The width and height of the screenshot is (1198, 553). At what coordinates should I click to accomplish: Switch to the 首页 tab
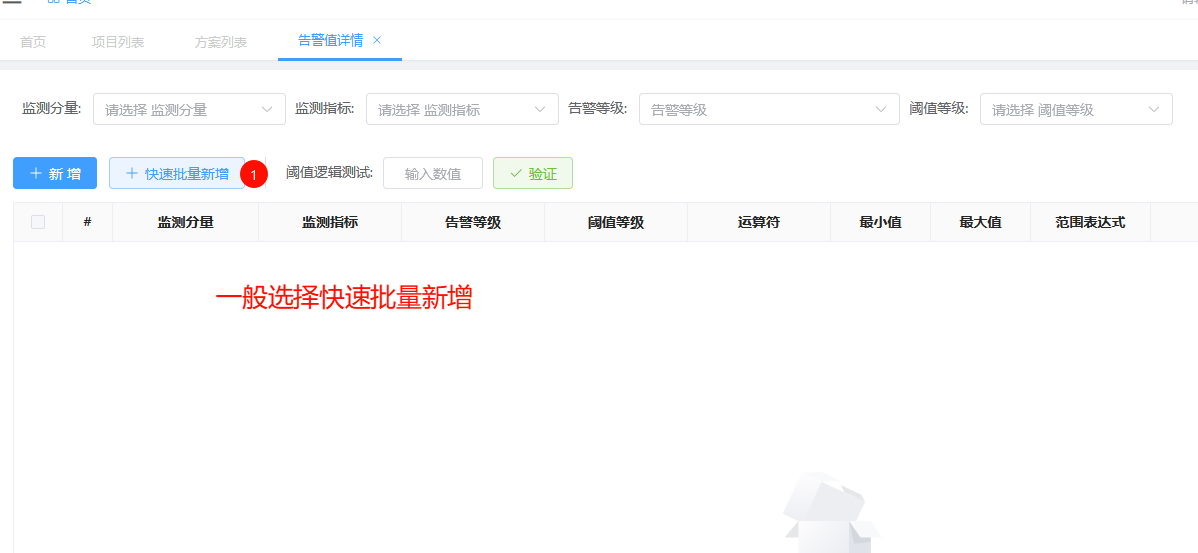[33, 42]
